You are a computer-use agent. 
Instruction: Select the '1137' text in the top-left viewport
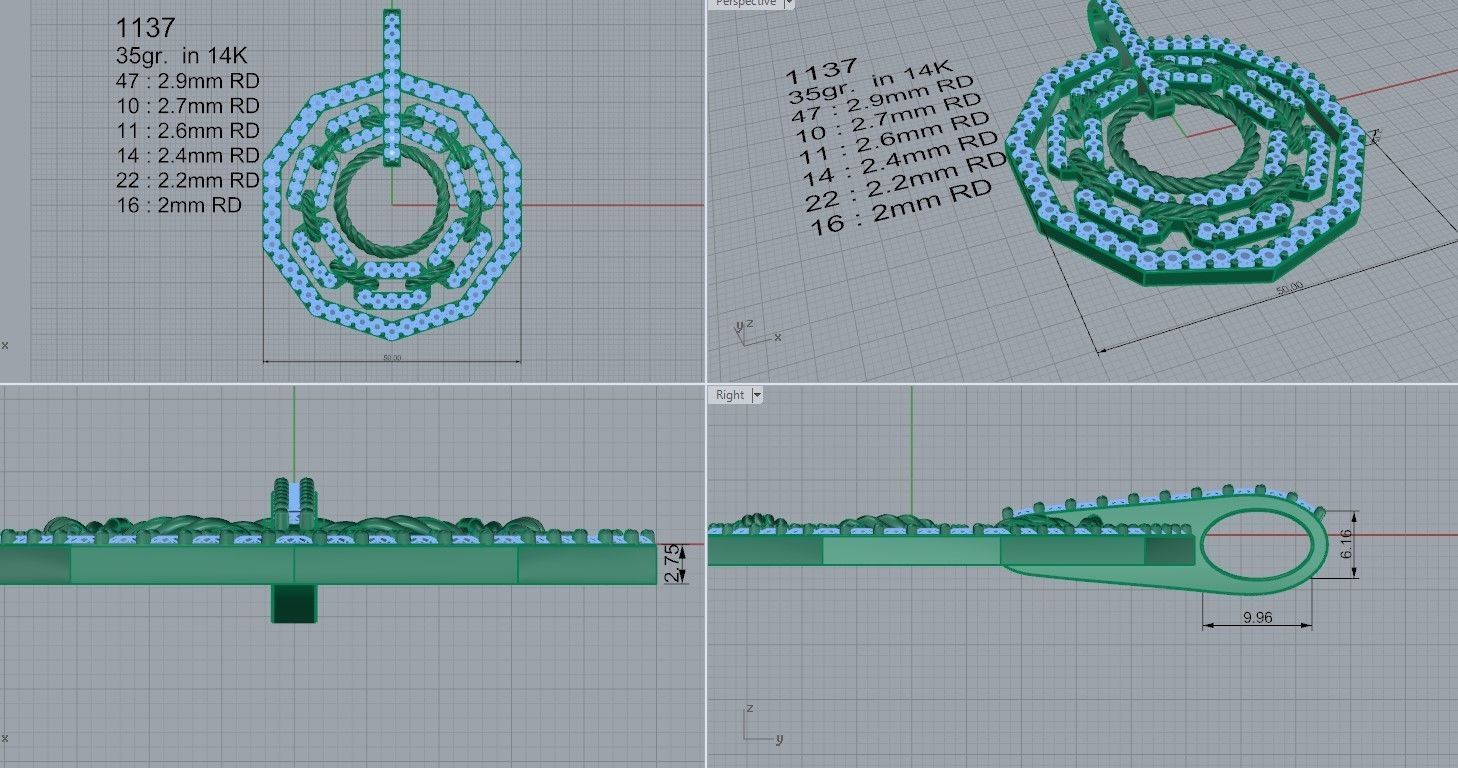[x=145, y=28]
